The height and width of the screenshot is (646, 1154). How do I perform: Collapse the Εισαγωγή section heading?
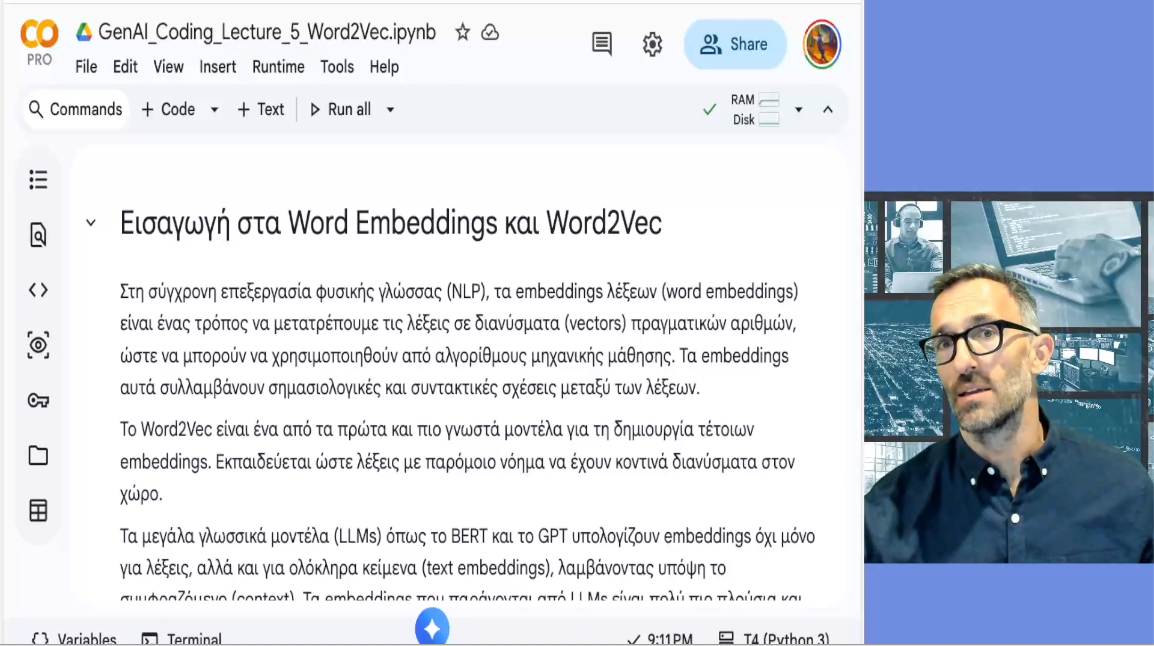(91, 223)
